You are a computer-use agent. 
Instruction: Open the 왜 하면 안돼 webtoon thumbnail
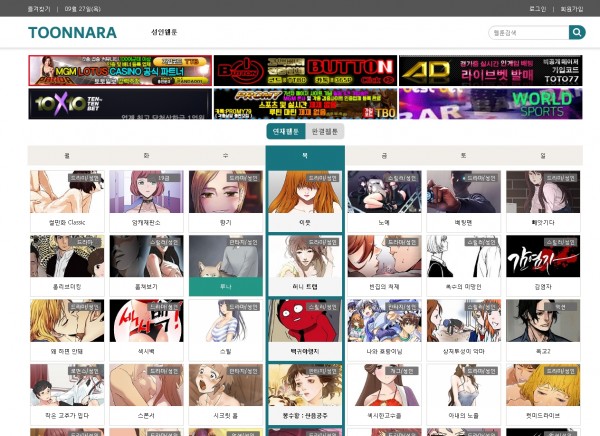pos(67,321)
